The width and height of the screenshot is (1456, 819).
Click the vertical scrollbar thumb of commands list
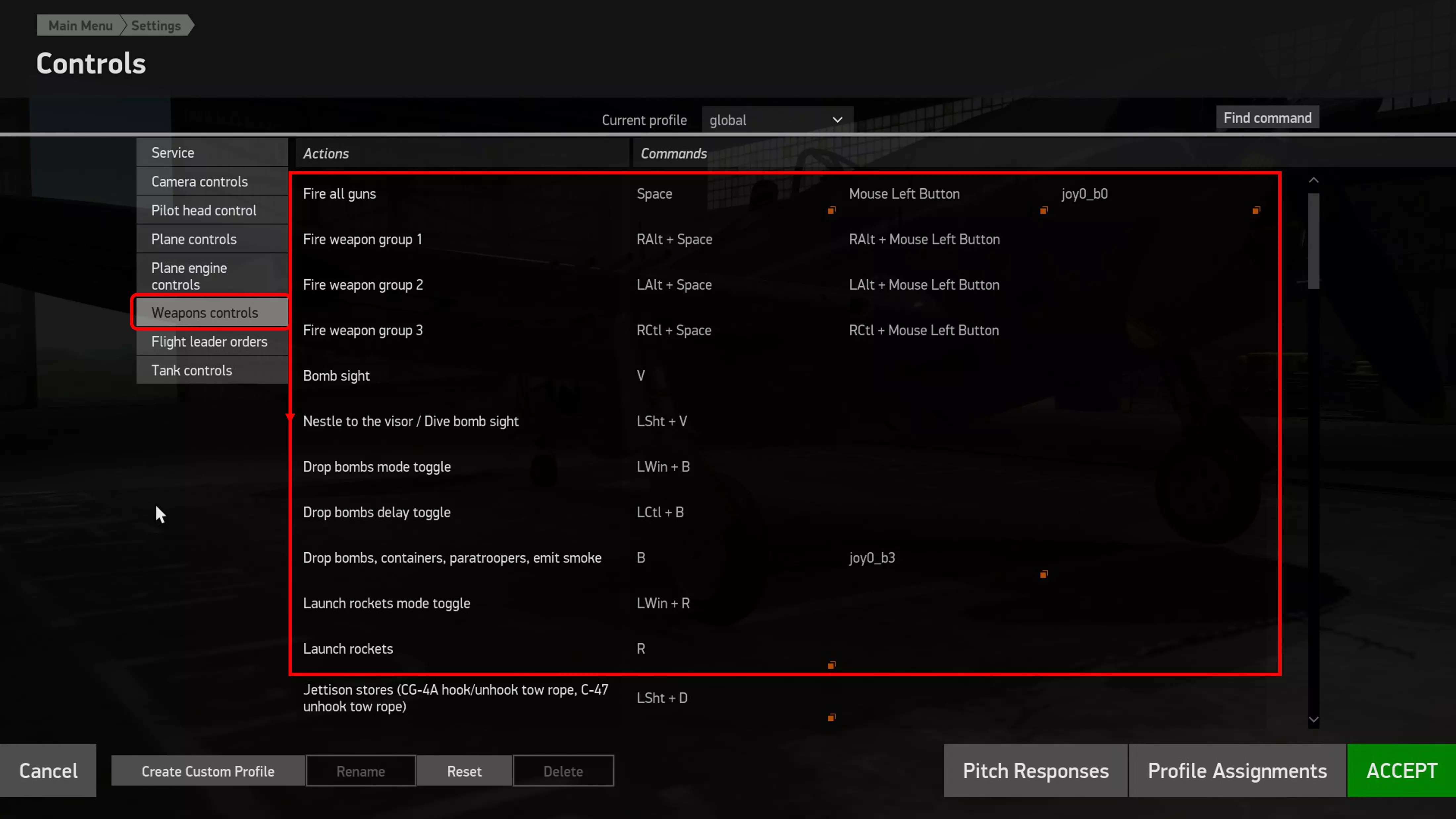pyautogui.click(x=1314, y=241)
